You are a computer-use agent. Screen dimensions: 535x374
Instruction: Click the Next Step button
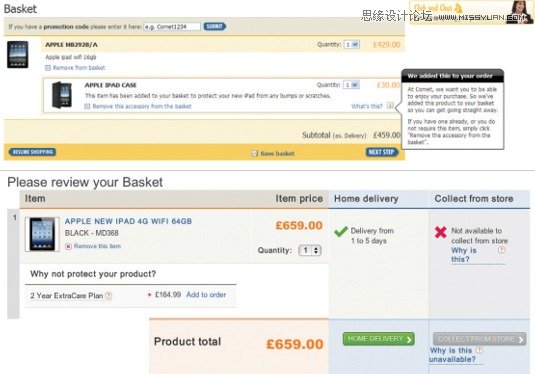point(382,152)
